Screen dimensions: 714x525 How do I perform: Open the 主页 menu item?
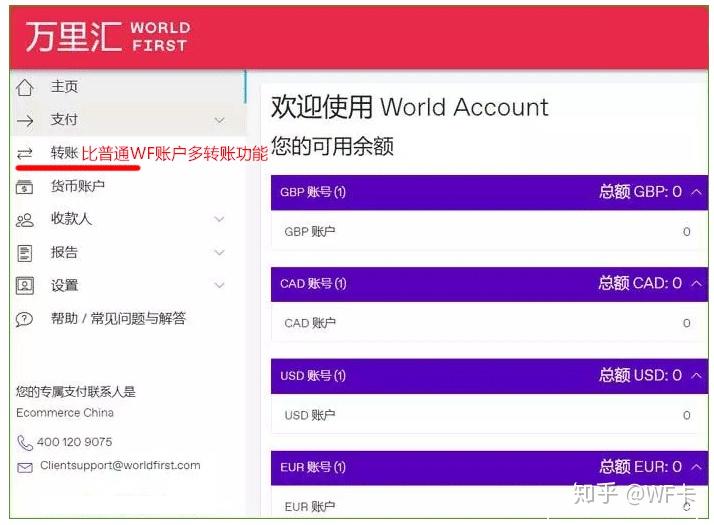coord(129,87)
